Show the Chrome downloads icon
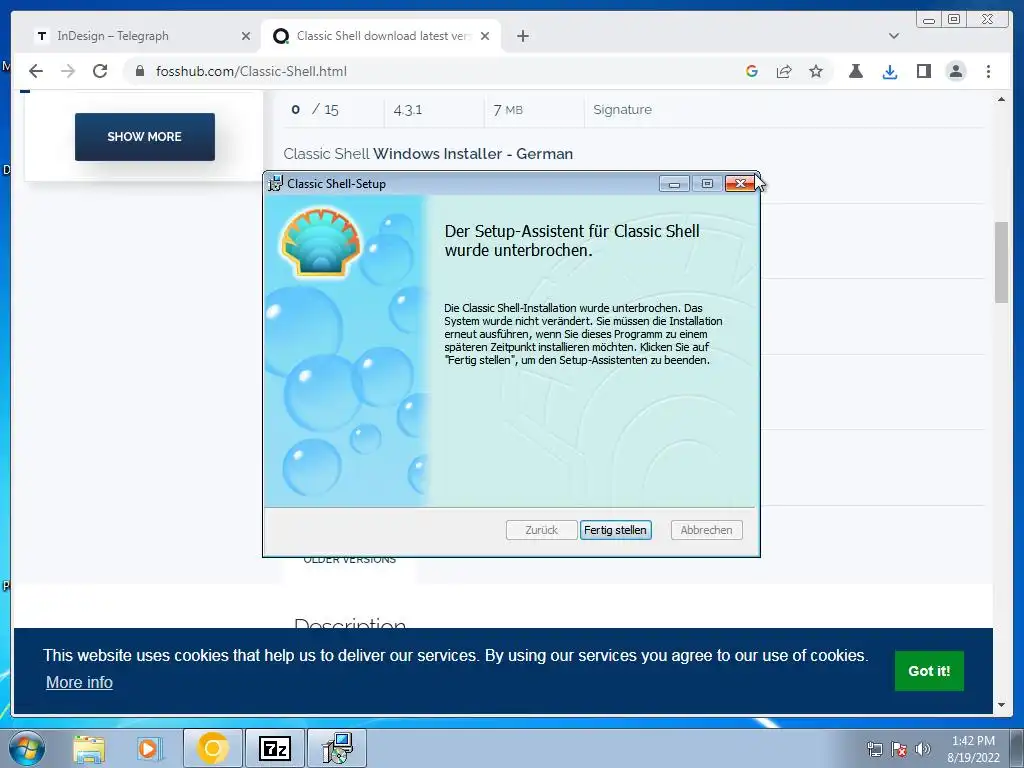 click(x=889, y=71)
